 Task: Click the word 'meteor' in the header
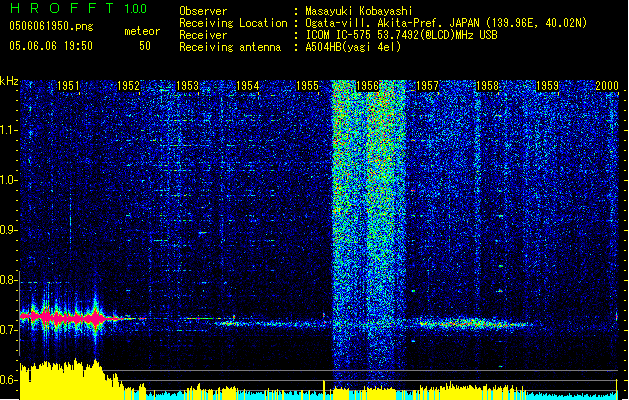coord(142,31)
